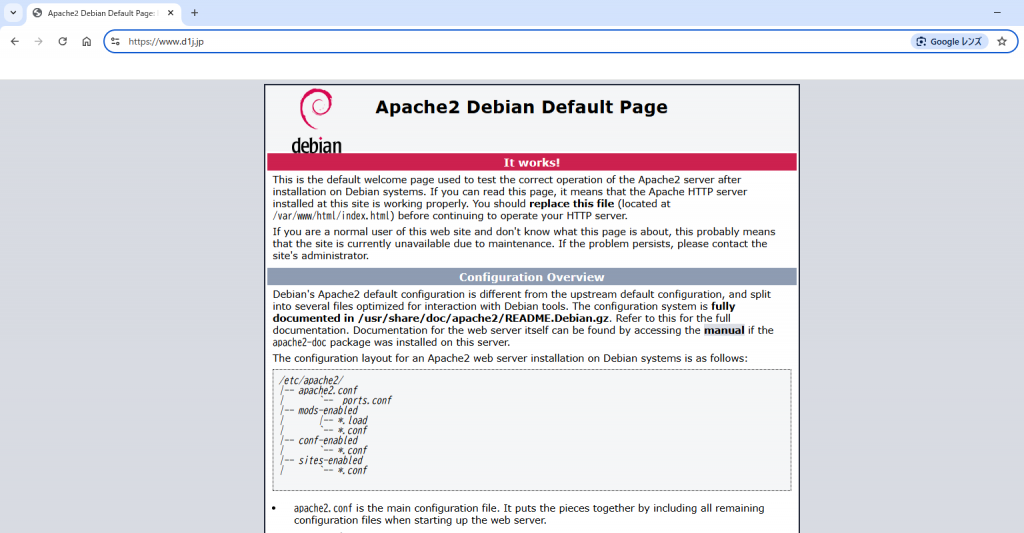View site information icon in address bar
Viewport: 1024px width, 533px height.
coord(115,41)
